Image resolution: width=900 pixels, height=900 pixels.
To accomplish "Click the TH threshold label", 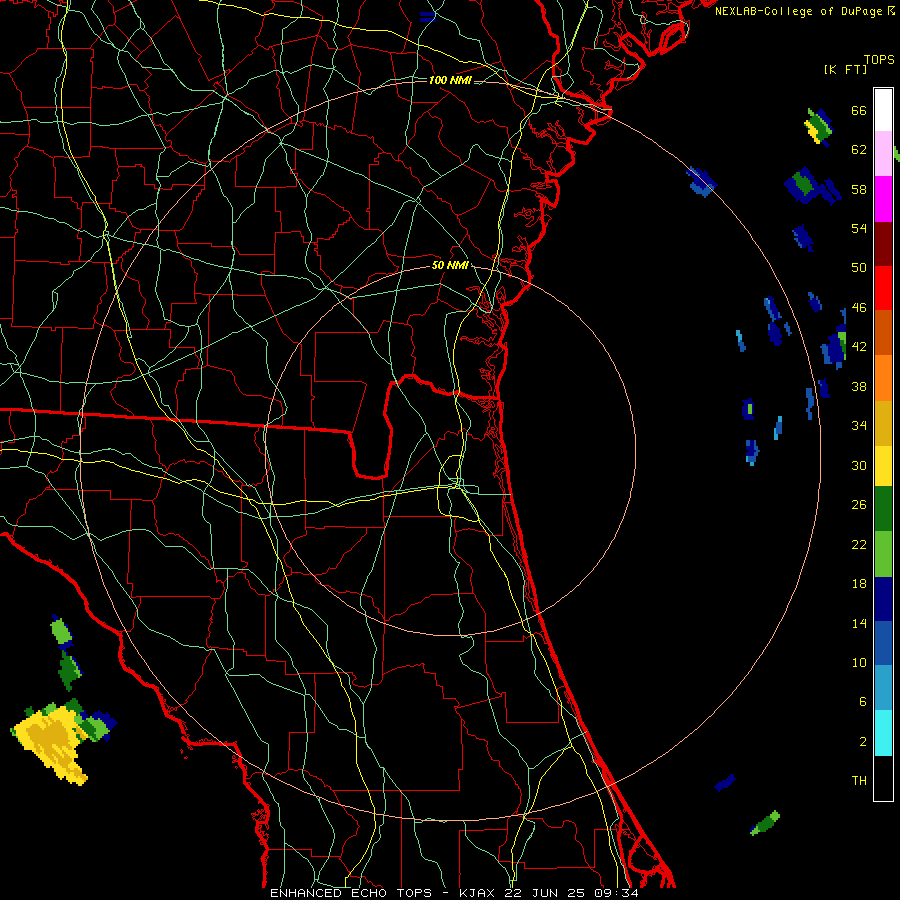I will 859,781.
